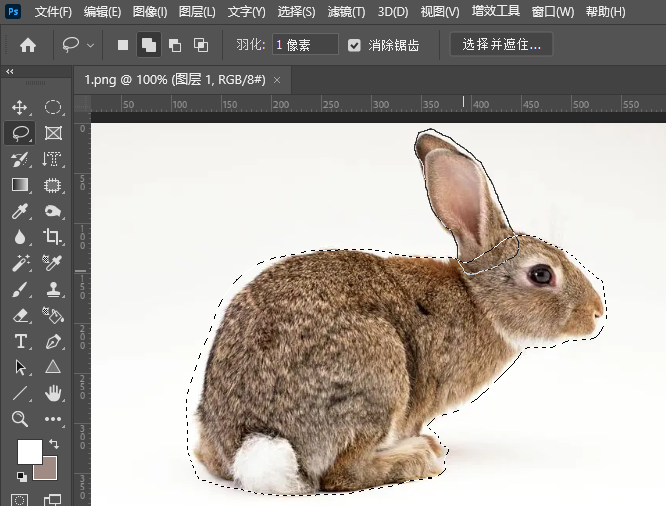The height and width of the screenshot is (506, 666).
Task: Select the Pen tool
Action: point(53,341)
